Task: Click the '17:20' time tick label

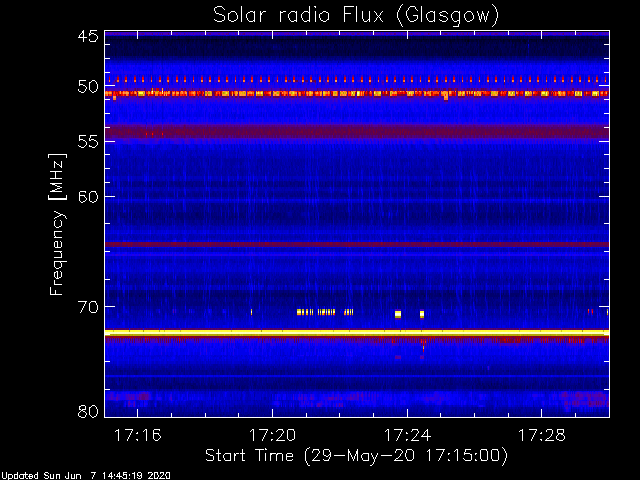Action: tap(272, 435)
